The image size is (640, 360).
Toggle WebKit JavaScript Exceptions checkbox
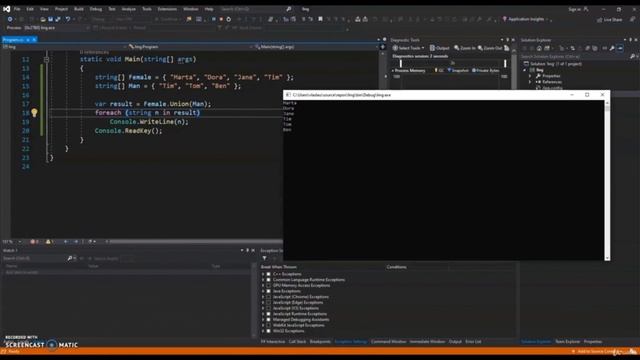[x=269, y=326]
